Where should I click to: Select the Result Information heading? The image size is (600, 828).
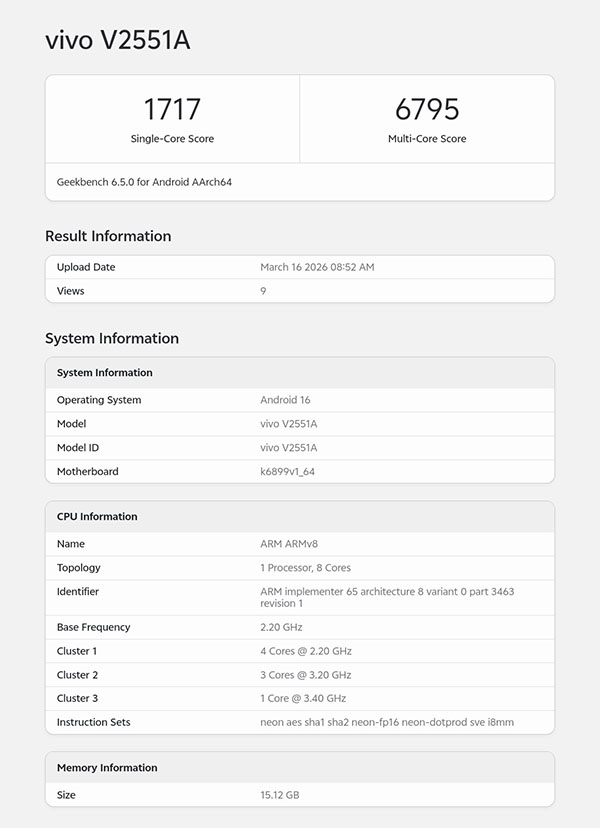pyautogui.click(x=108, y=236)
